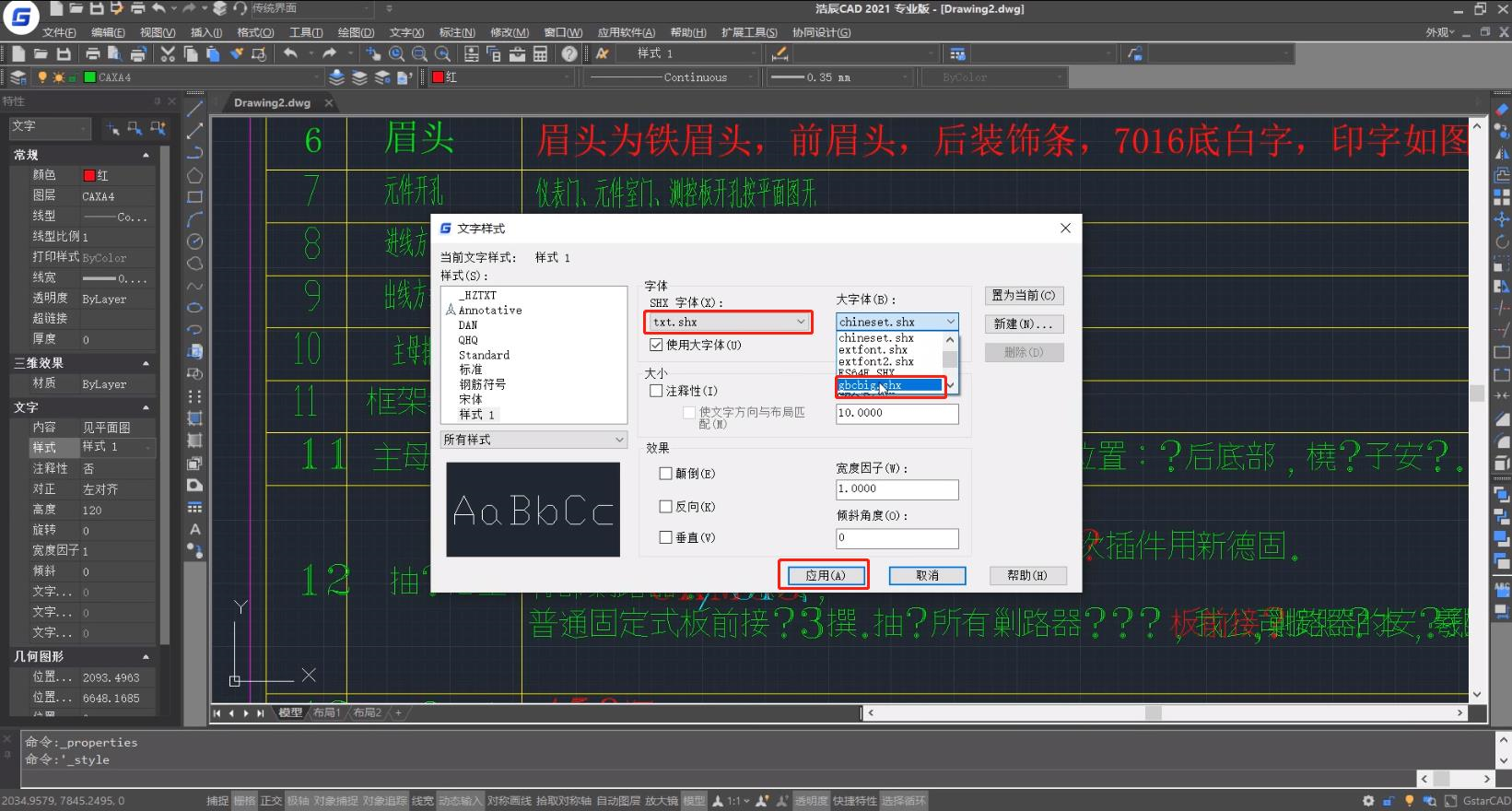Open the lineweight dropdown showing 0.35 mm

(839, 77)
